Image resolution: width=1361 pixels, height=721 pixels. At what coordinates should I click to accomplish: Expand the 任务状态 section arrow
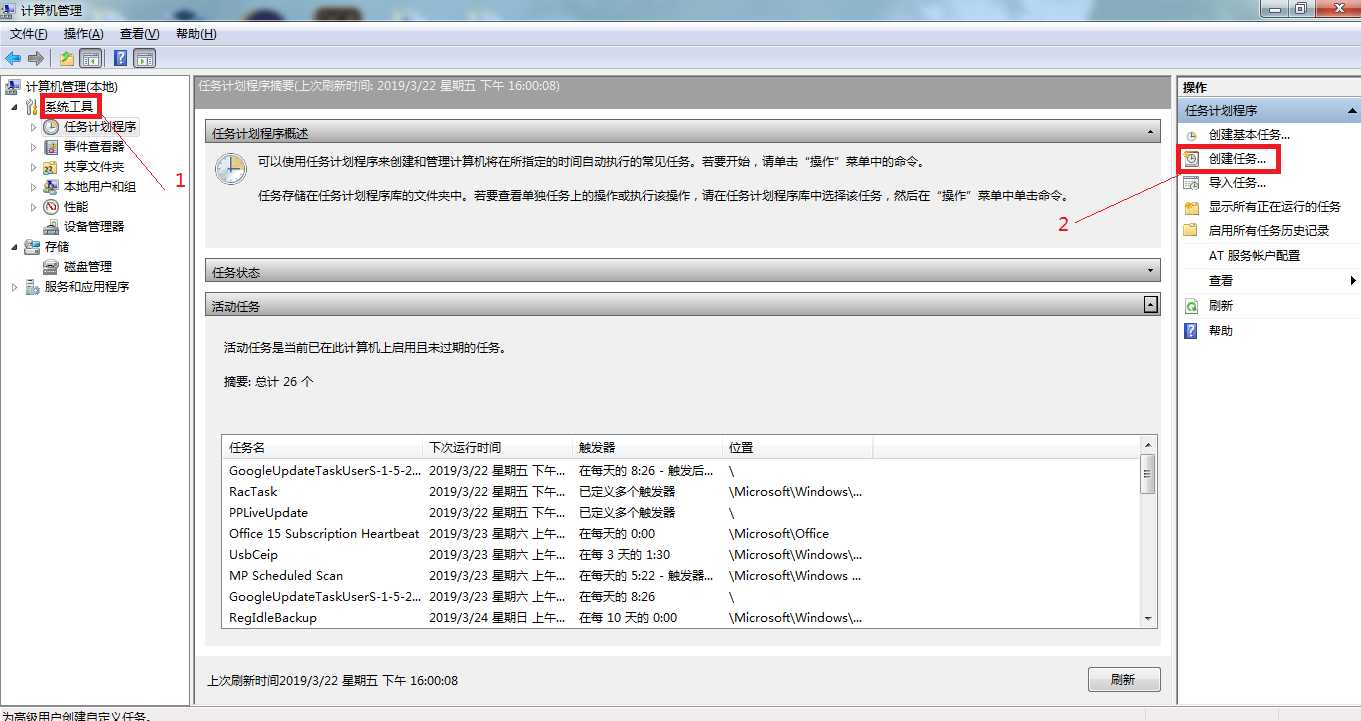click(1151, 271)
